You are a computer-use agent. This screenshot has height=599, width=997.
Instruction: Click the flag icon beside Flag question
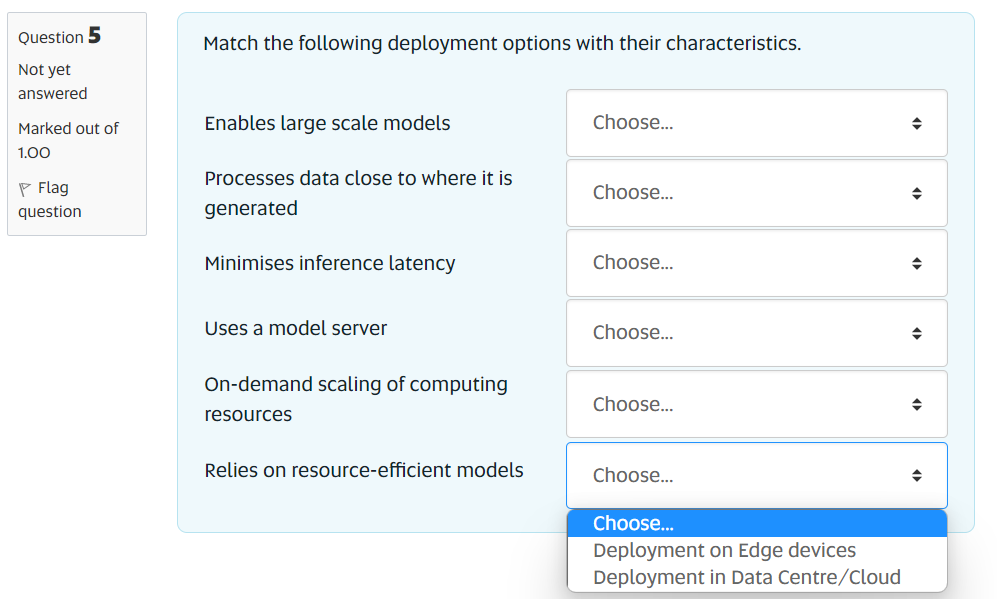click(x=26, y=188)
